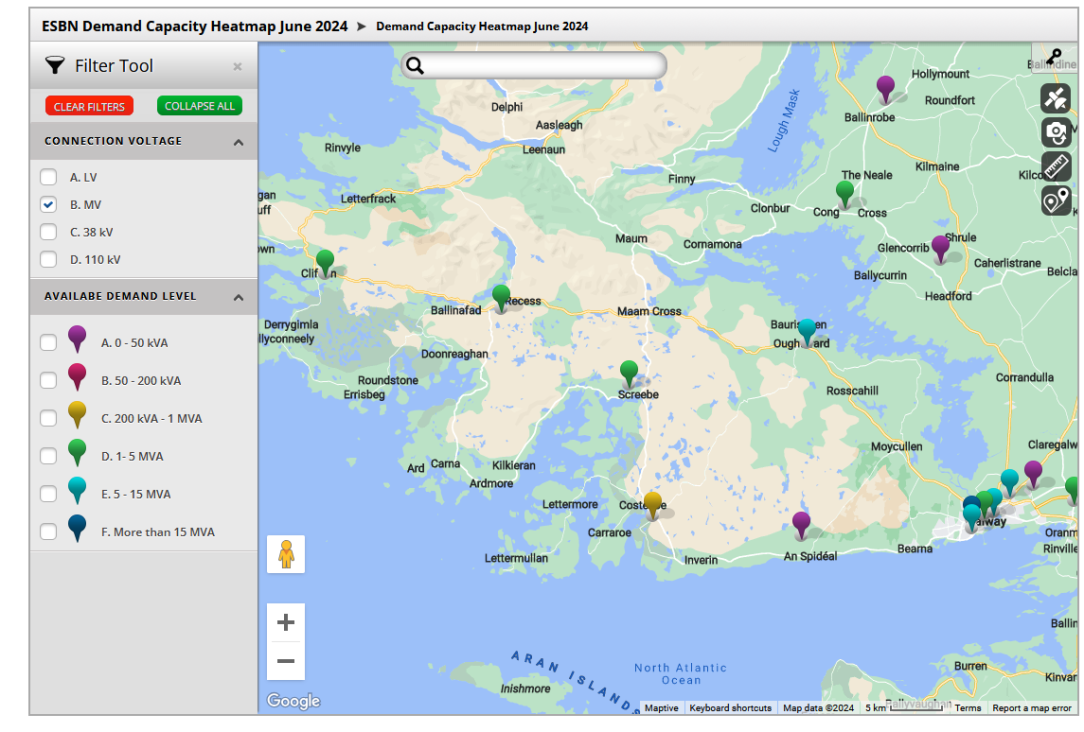The image size is (1084, 732).
Task: Collapse the Availabe Demand Level section
Action: pyautogui.click(x=239, y=297)
